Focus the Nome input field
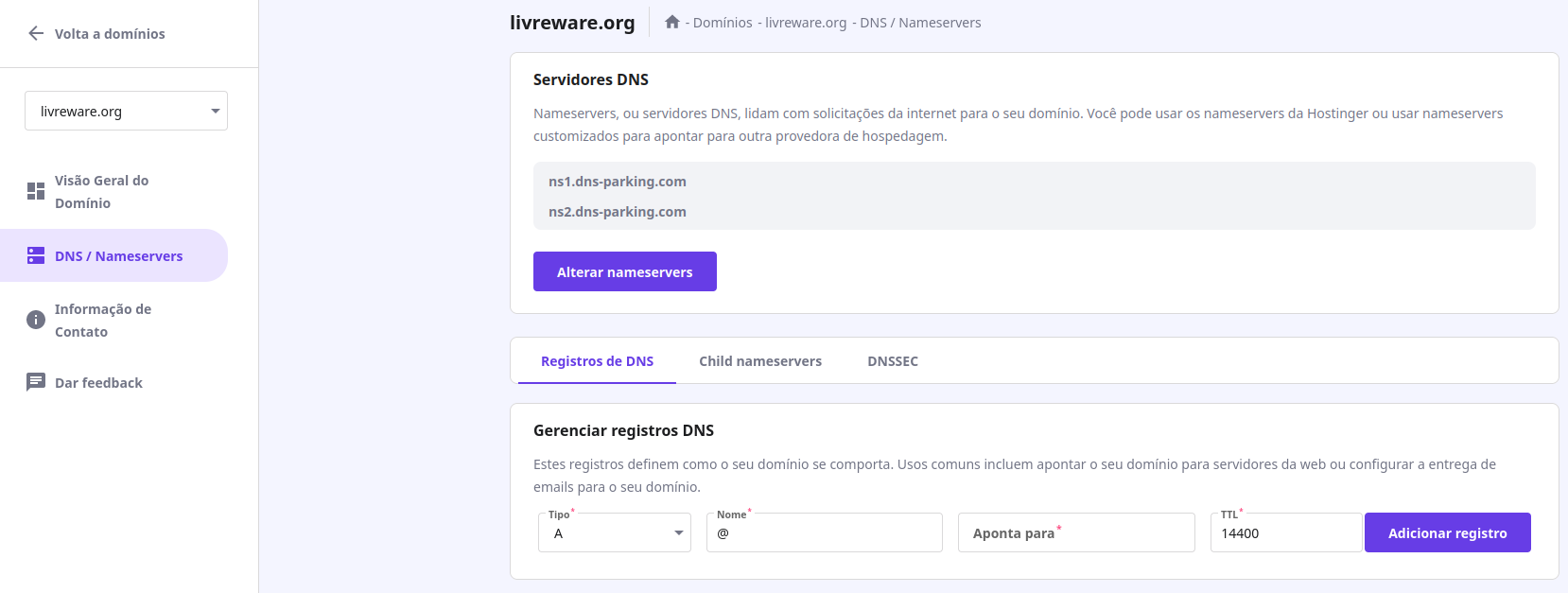Viewport: 1568px width, 593px height. coord(824,533)
